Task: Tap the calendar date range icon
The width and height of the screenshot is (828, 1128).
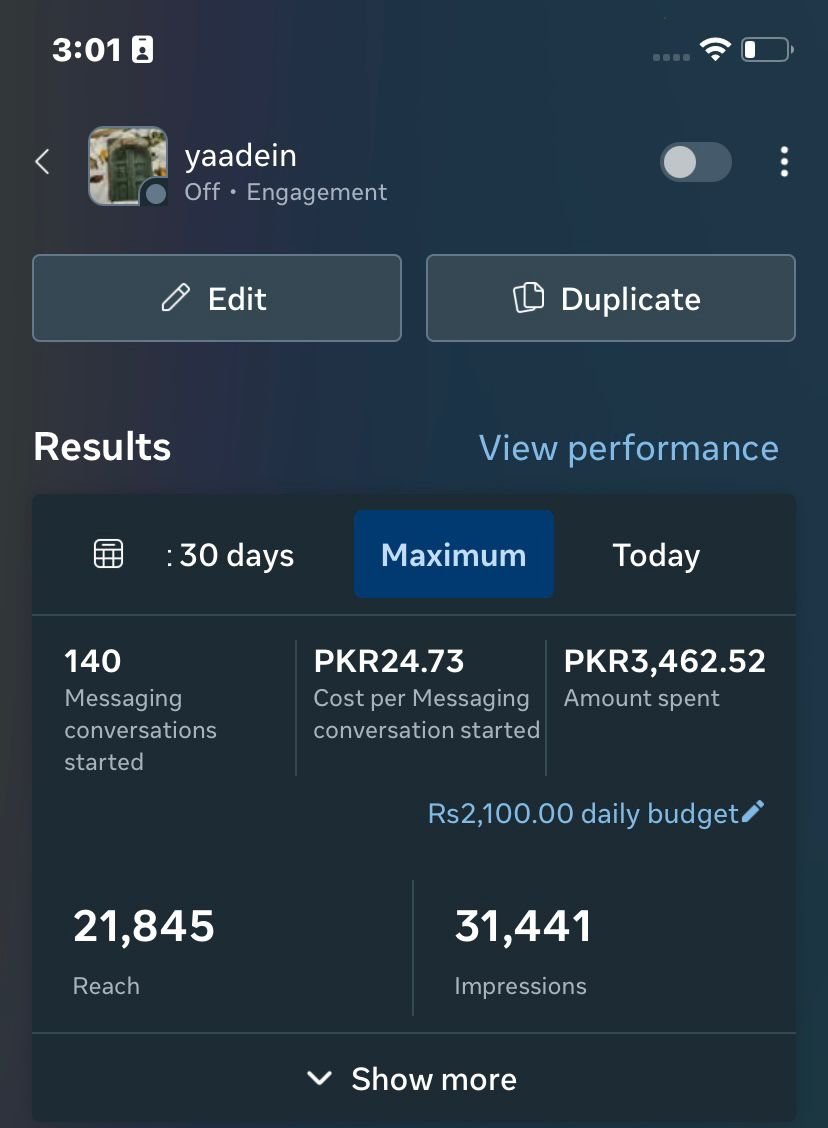Action: (108, 554)
